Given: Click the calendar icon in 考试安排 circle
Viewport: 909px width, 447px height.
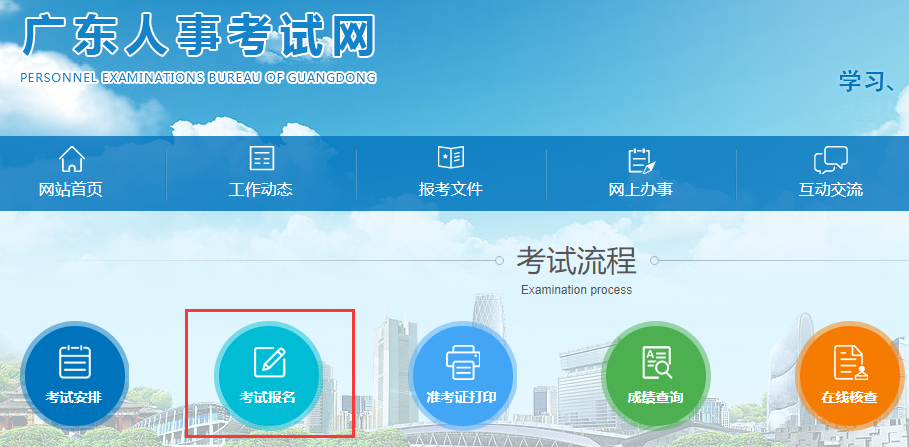Looking at the screenshot, I should [x=74, y=362].
